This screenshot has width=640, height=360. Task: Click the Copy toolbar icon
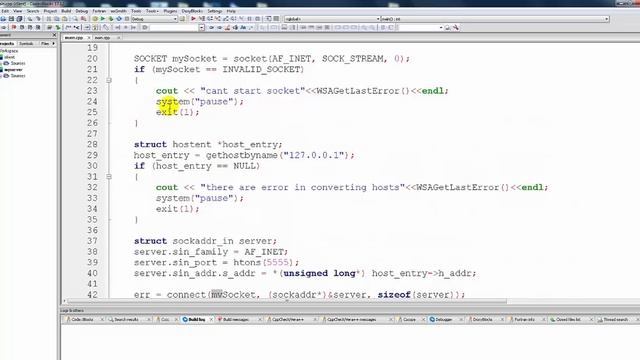pyautogui.click(x=57, y=19)
